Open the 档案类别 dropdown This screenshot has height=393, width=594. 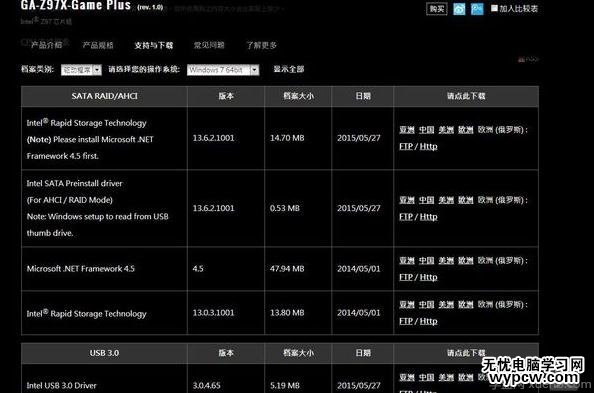point(81,70)
